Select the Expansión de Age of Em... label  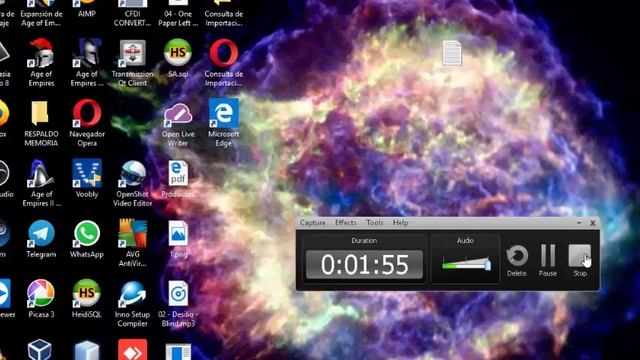tap(41, 18)
